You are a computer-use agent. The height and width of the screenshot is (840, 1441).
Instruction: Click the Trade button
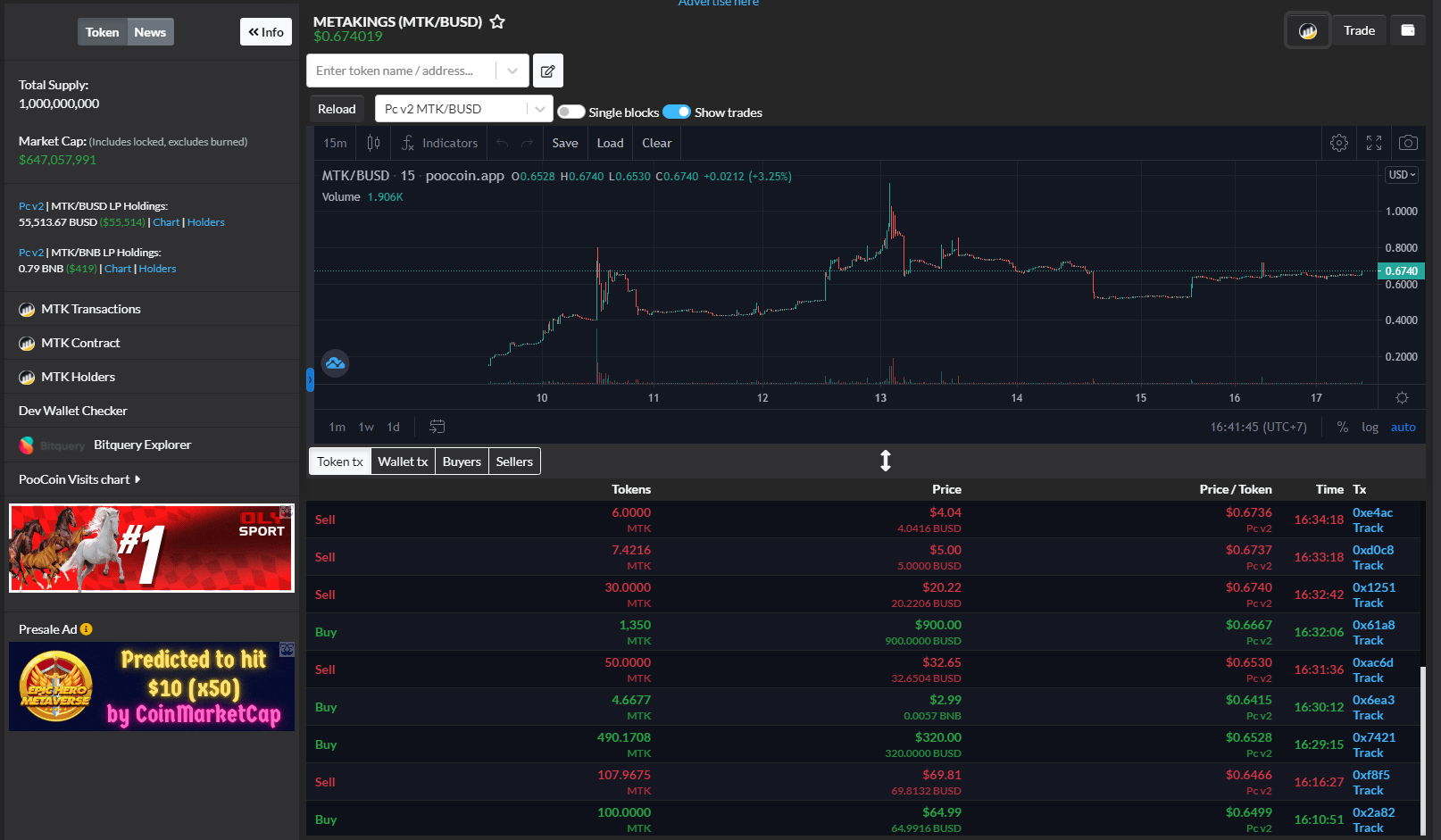(1359, 30)
